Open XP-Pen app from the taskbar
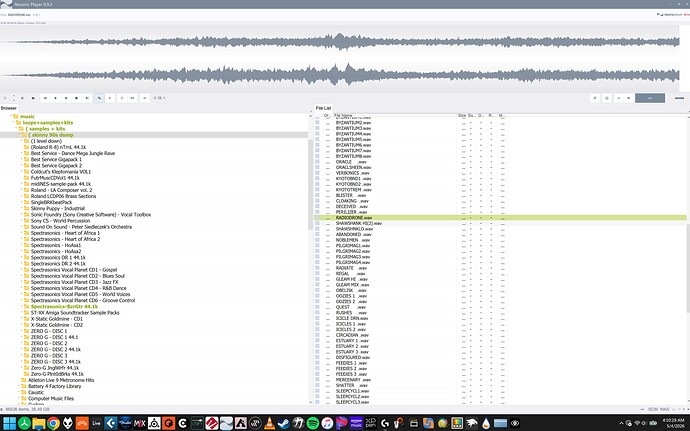The height and width of the screenshot is (431, 690). point(371,423)
